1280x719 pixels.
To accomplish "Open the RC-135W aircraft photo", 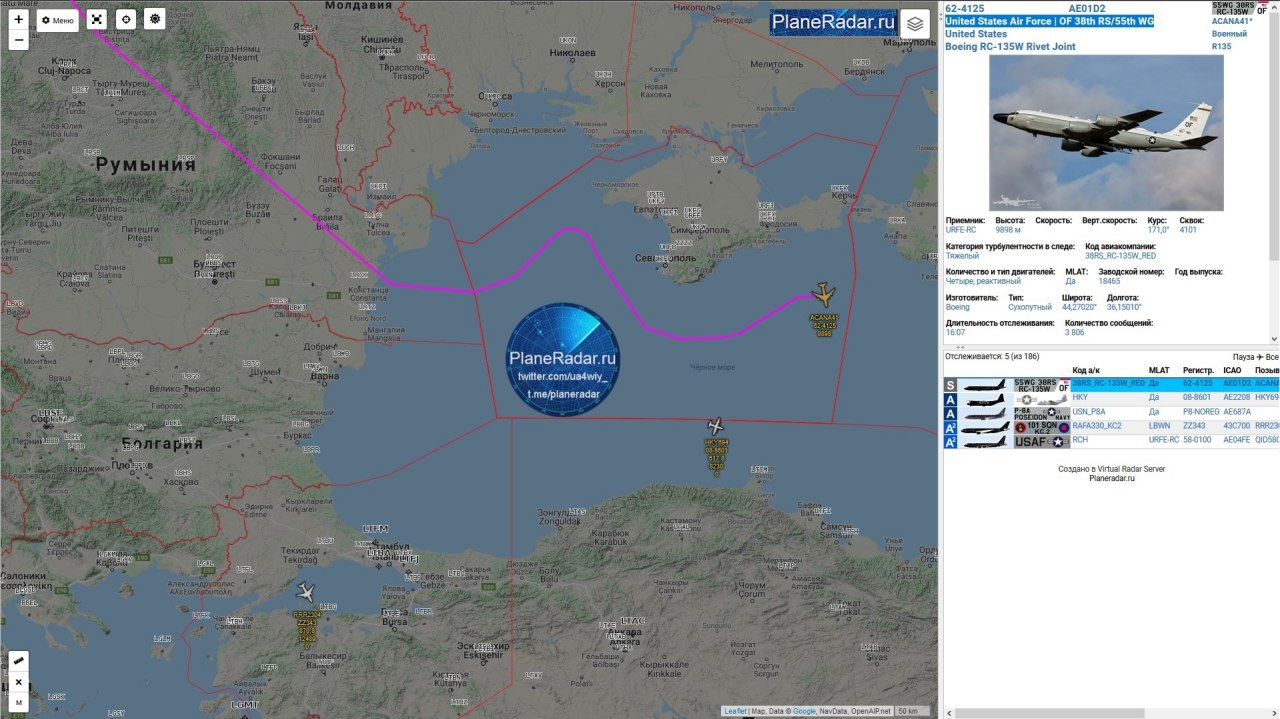I will pyautogui.click(x=1106, y=133).
